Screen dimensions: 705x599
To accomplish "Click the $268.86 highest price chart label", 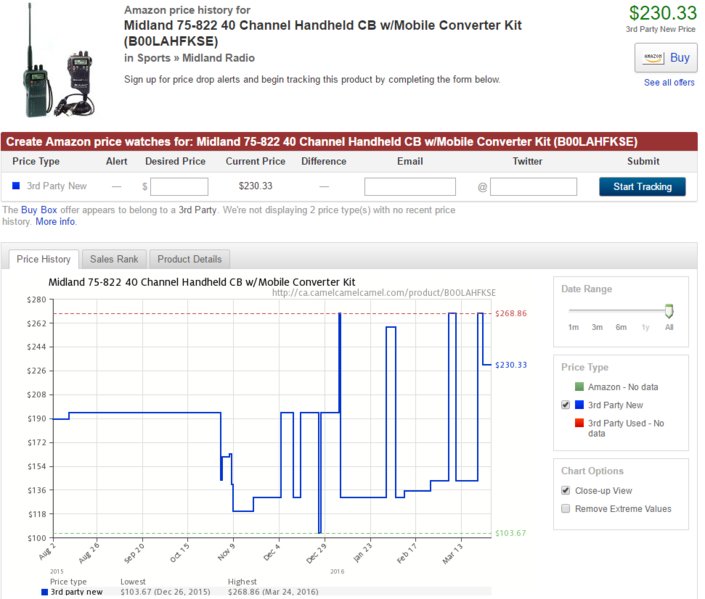I will point(511,313).
